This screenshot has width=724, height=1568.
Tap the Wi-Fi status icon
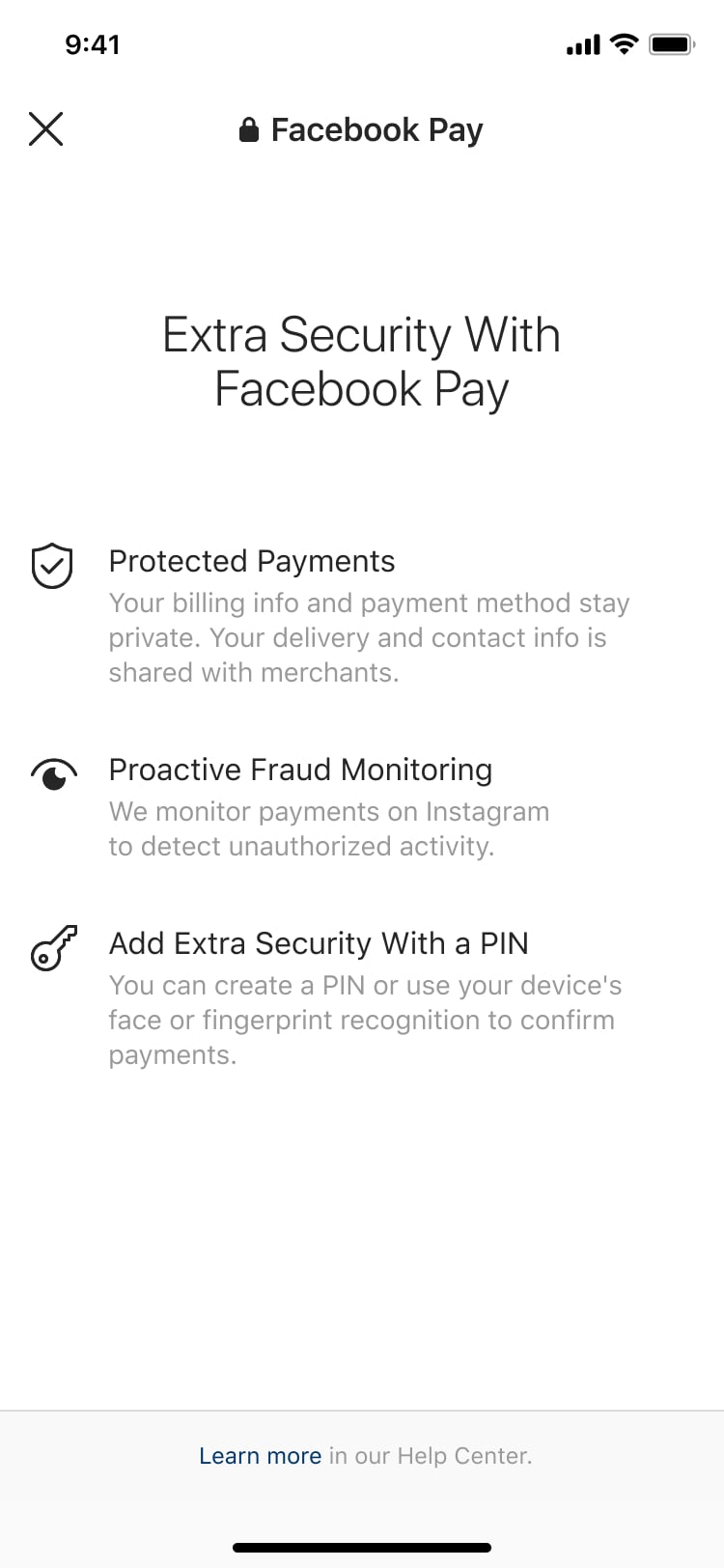click(x=625, y=44)
